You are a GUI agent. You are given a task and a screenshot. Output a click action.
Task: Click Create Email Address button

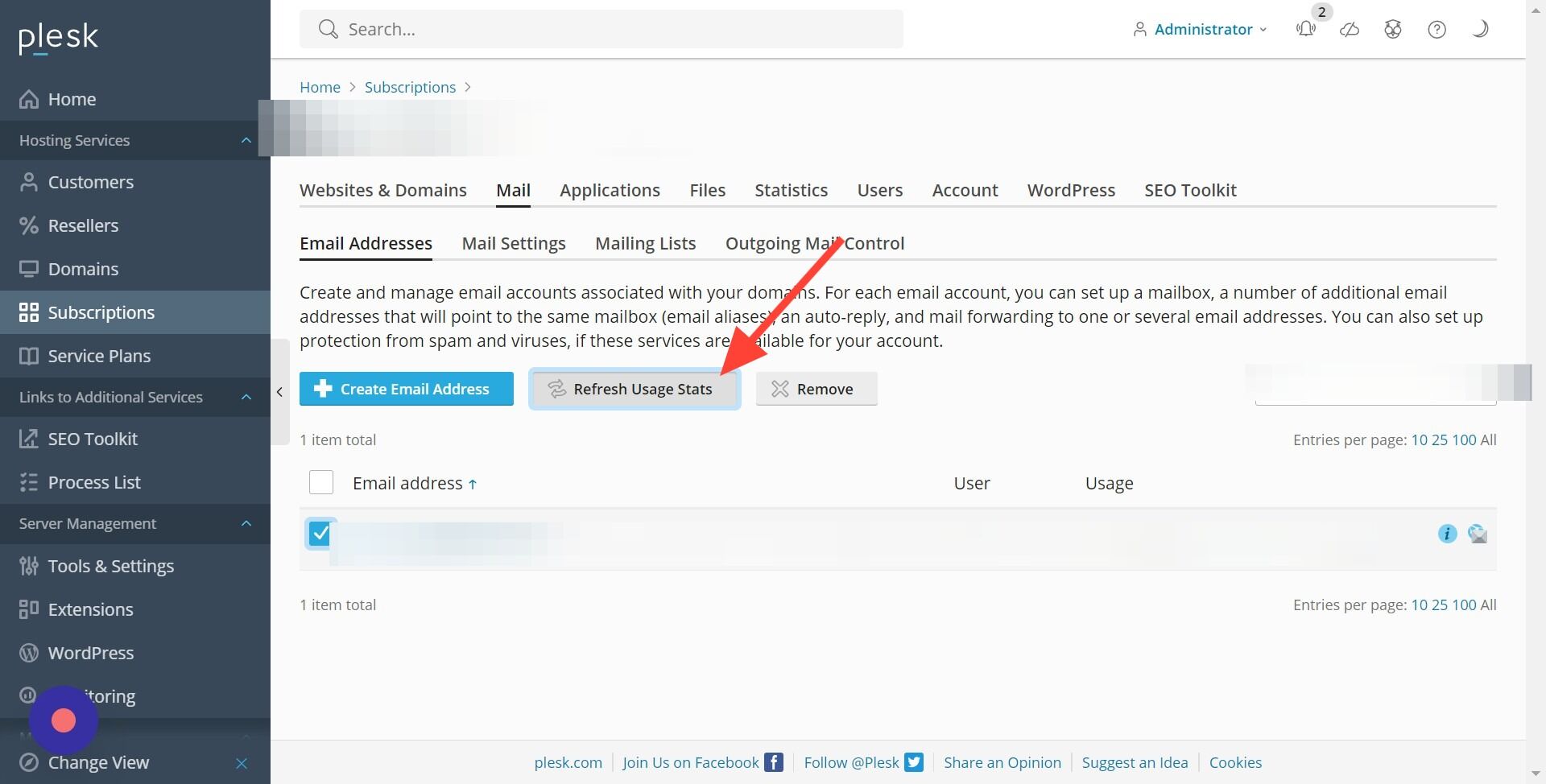click(x=407, y=389)
